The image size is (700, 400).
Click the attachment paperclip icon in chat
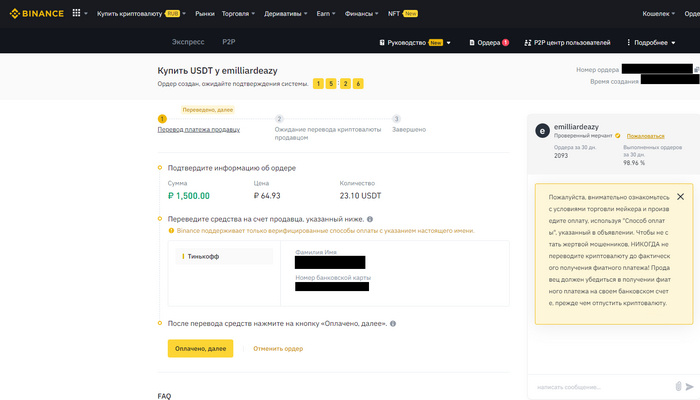[x=679, y=386]
